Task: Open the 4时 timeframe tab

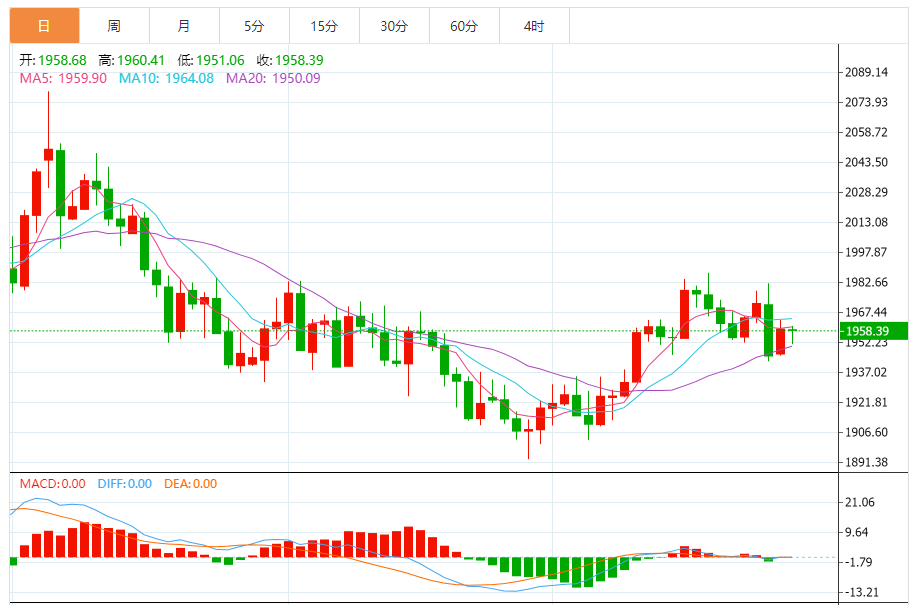Action: pyautogui.click(x=534, y=26)
